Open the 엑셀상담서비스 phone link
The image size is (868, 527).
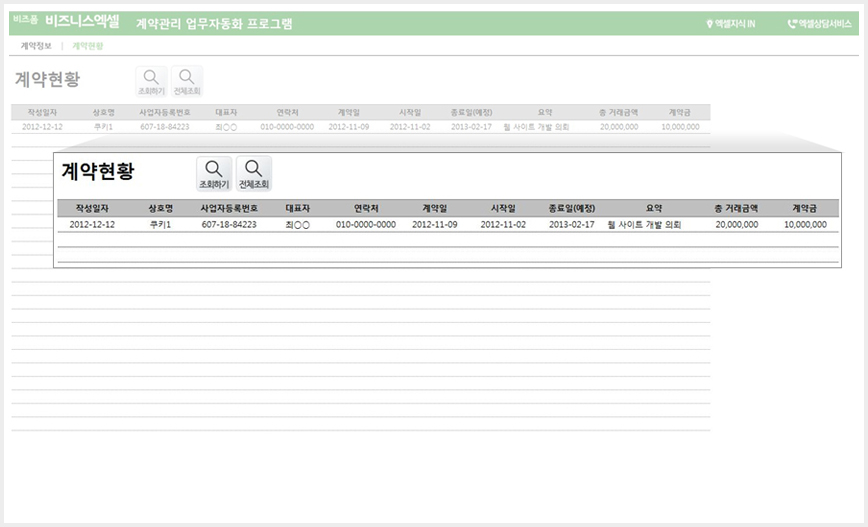click(819, 24)
